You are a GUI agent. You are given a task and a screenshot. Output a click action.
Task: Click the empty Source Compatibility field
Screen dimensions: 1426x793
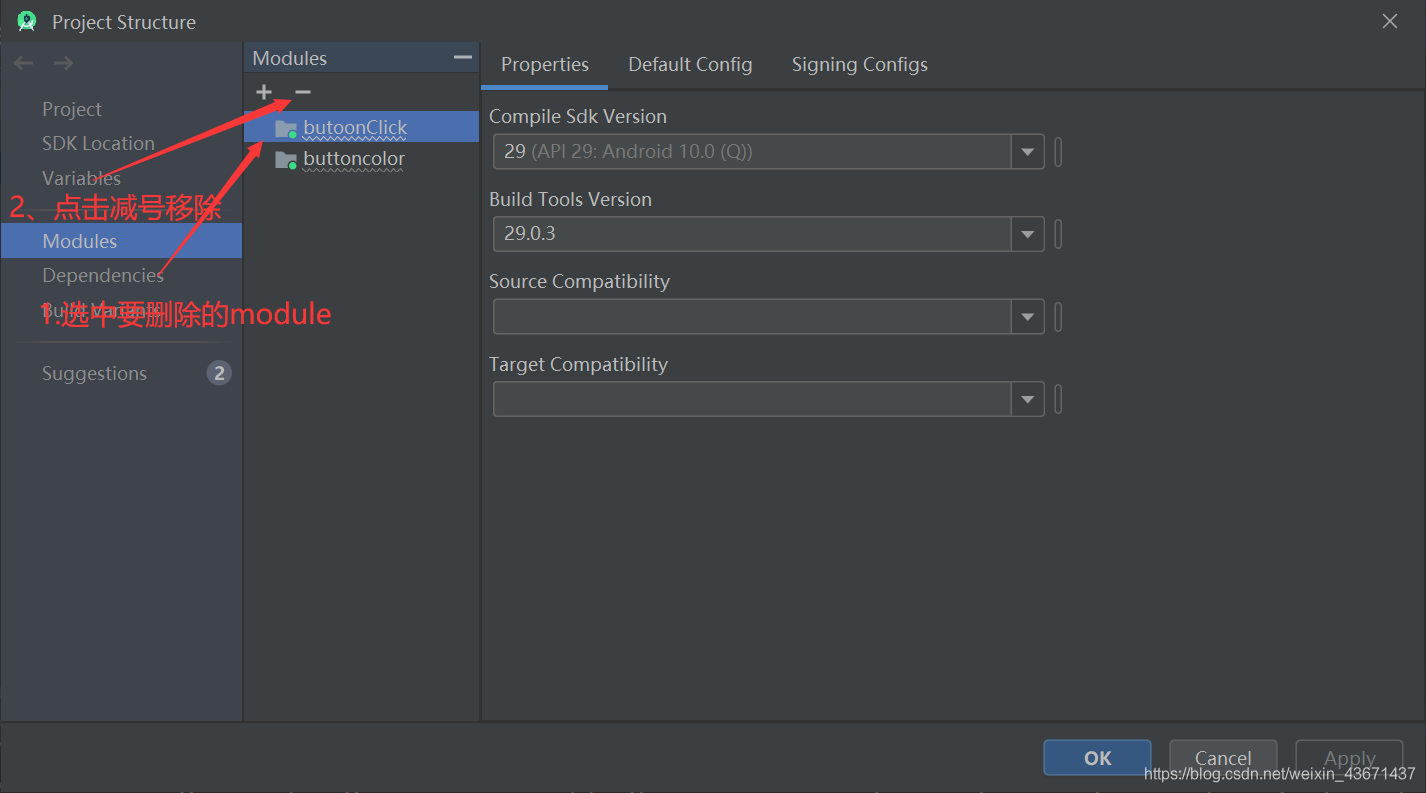753,317
